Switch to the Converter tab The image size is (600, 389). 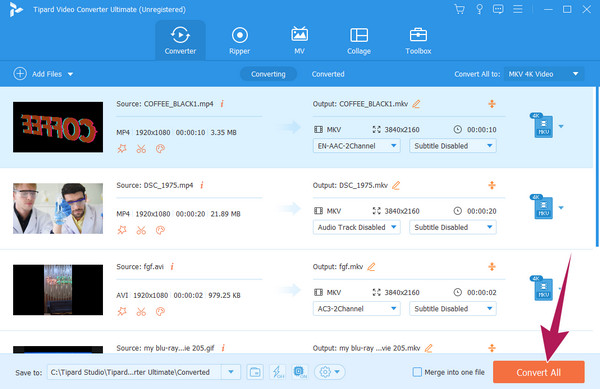coord(180,40)
